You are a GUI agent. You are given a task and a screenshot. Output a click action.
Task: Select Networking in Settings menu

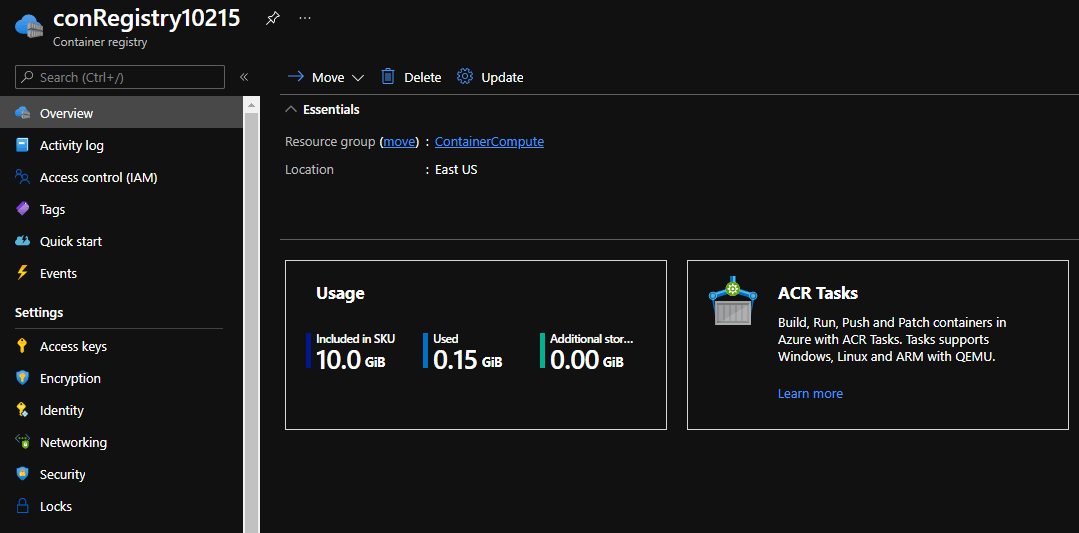[73, 442]
